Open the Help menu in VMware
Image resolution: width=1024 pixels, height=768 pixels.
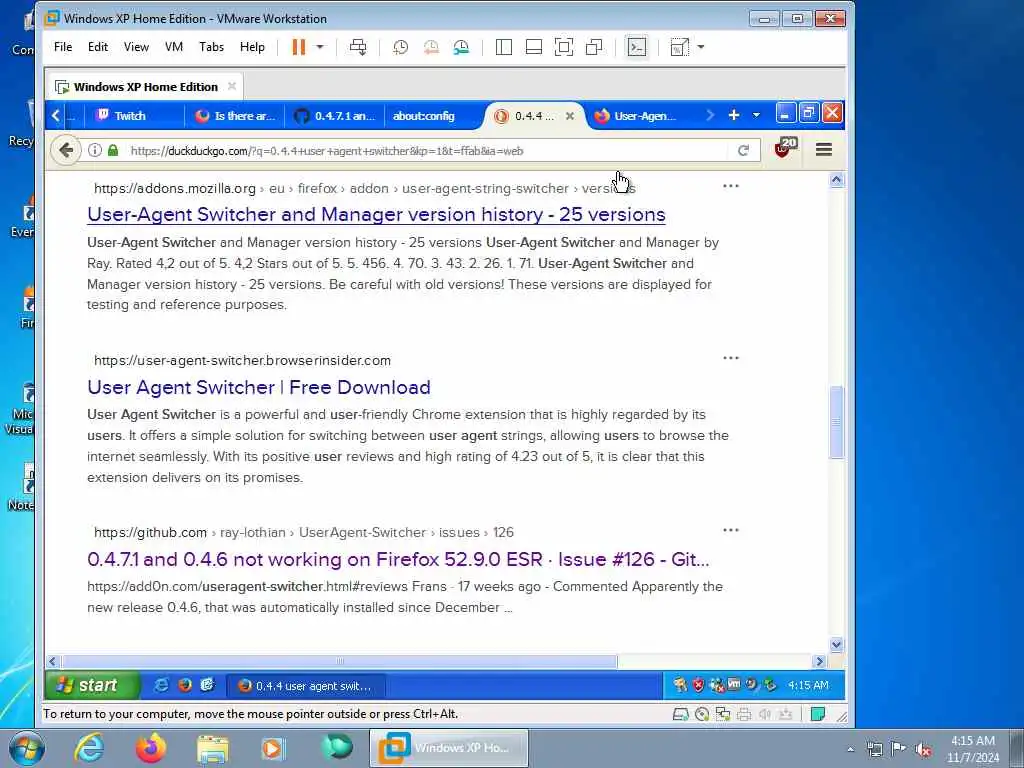click(252, 47)
